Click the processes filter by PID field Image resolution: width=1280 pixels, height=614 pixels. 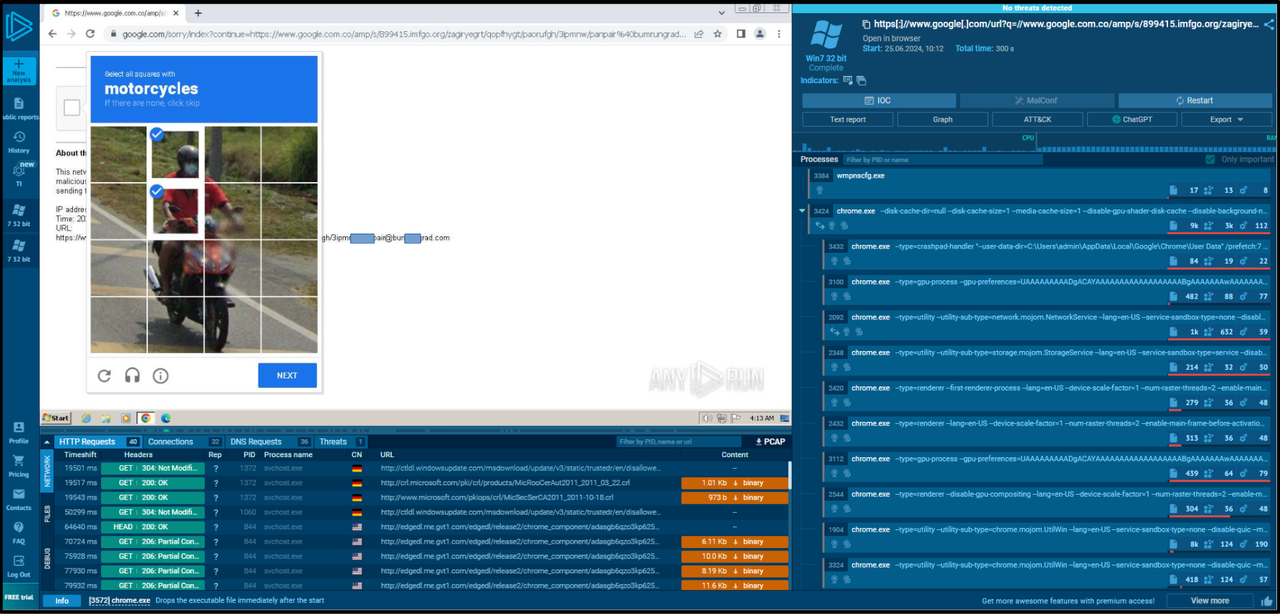pyautogui.click(x=942, y=159)
